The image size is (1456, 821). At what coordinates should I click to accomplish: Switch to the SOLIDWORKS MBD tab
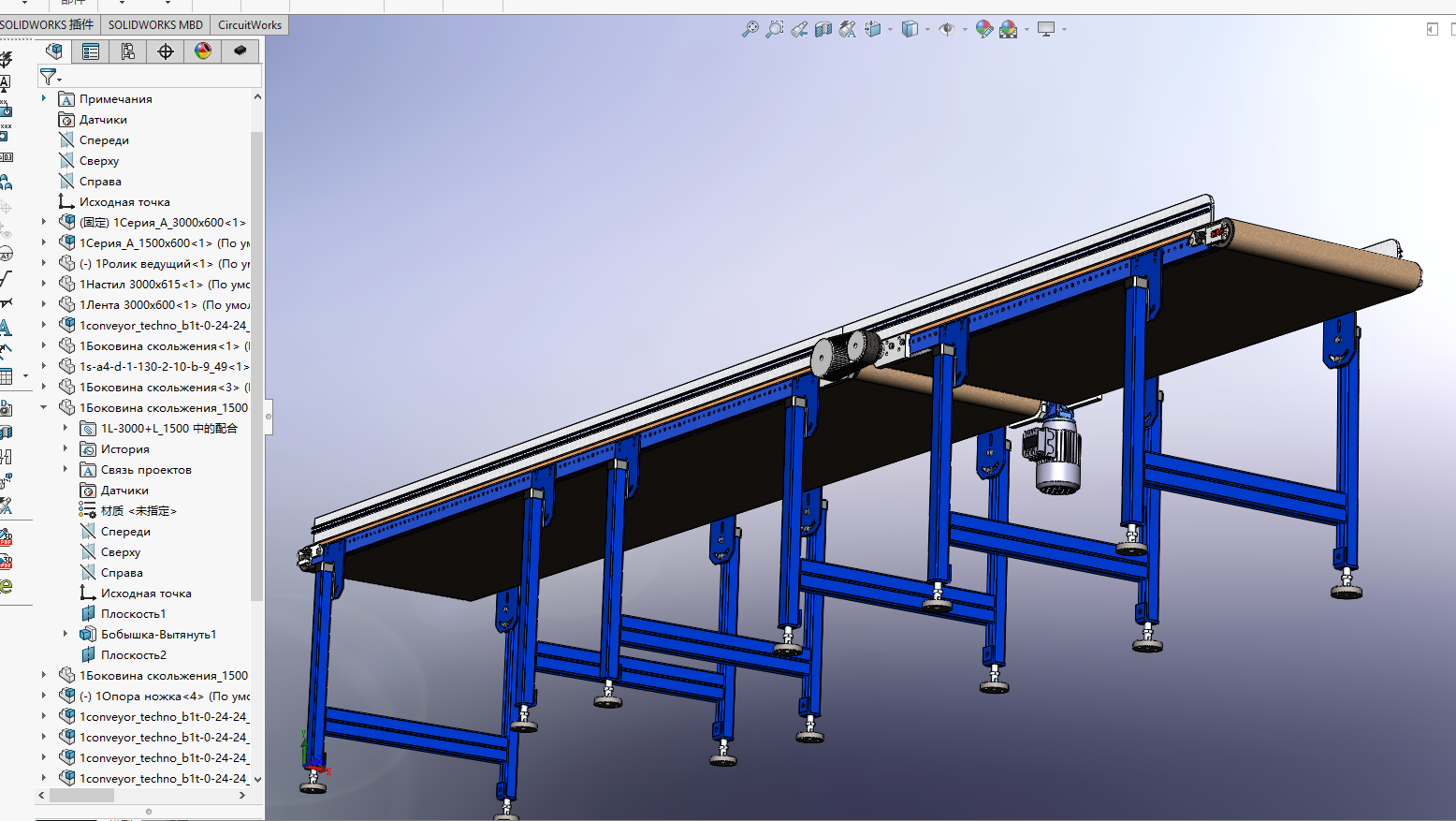coord(155,24)
